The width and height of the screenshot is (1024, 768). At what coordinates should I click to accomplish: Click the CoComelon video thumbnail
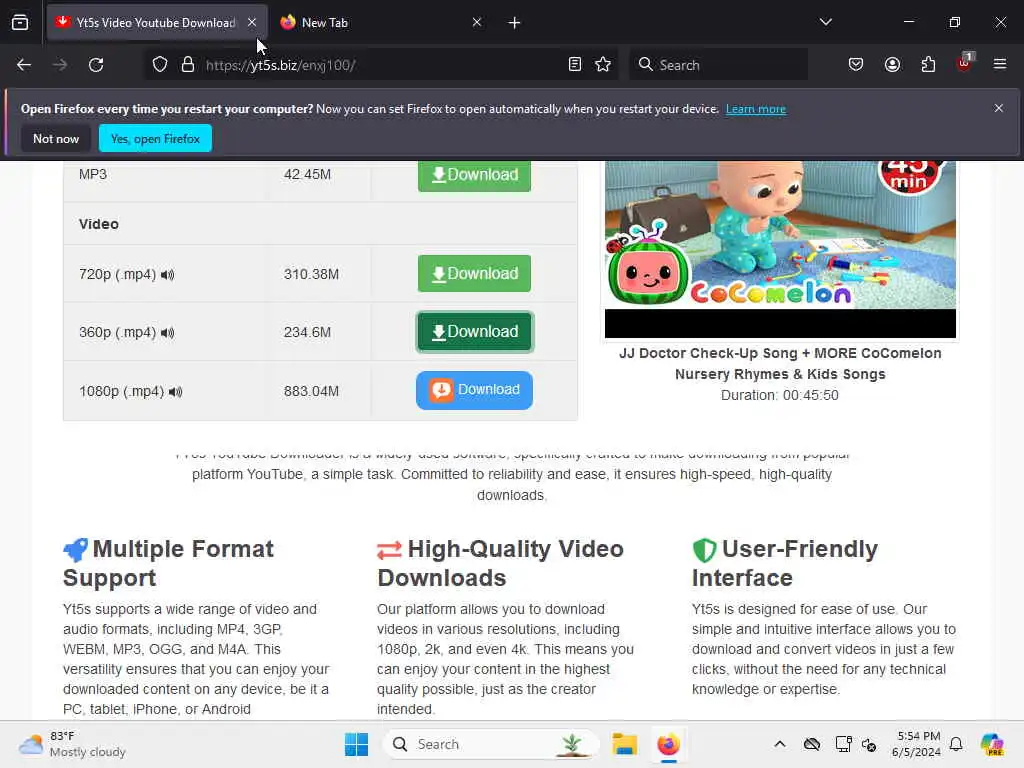(x=780, y=249)
